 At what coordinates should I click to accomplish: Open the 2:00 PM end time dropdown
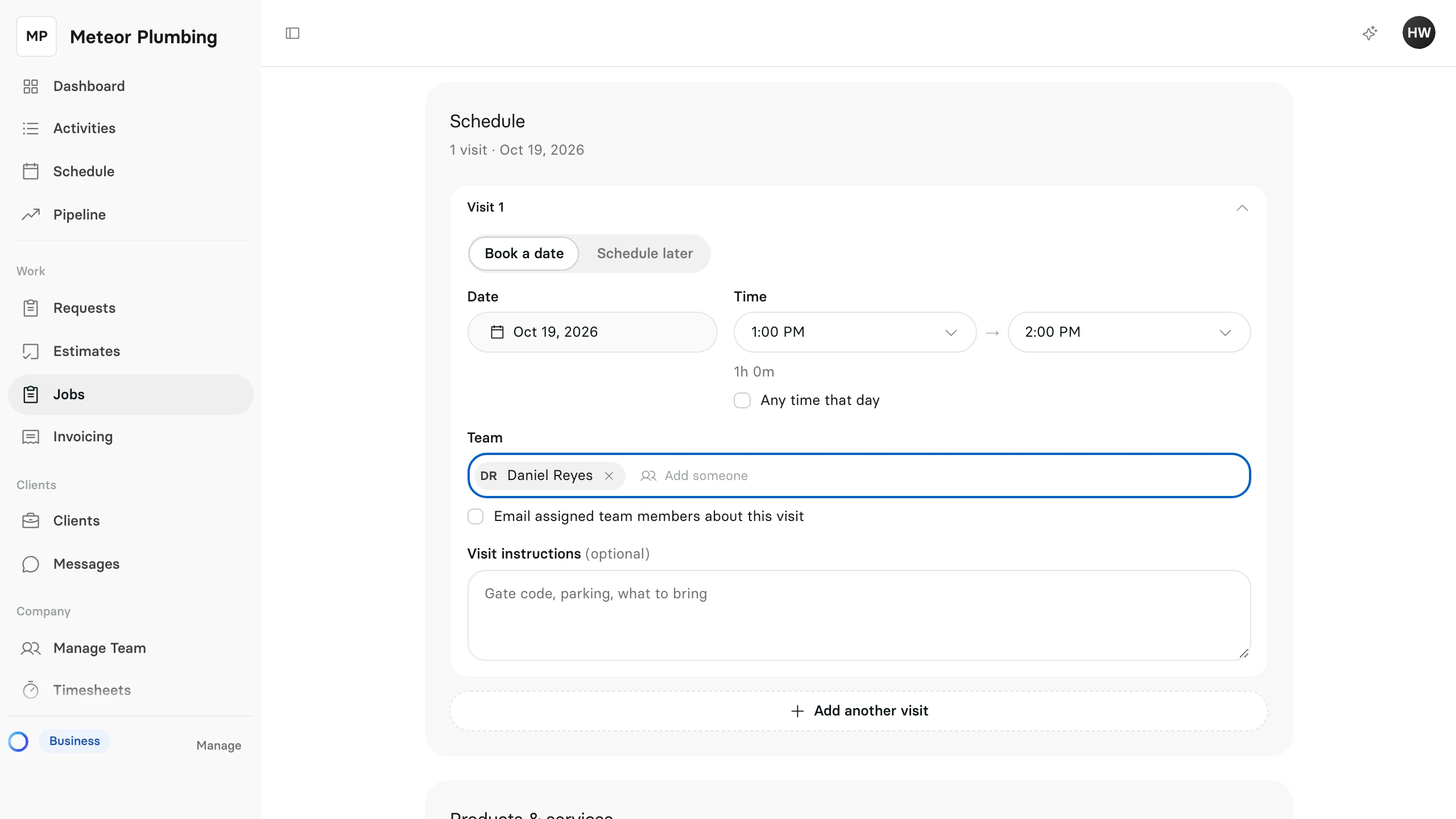(1129, 332)
